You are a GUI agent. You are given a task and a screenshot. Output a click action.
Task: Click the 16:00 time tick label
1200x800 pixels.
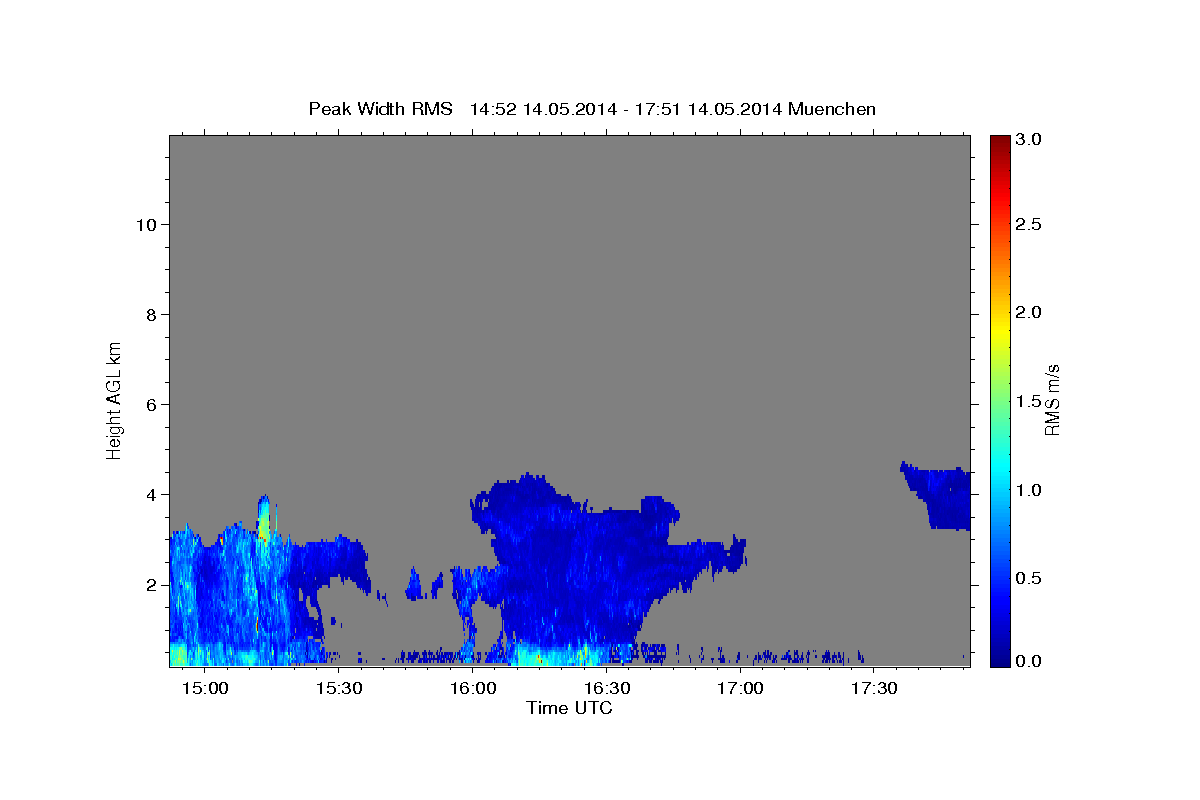(x=474, y=689)
